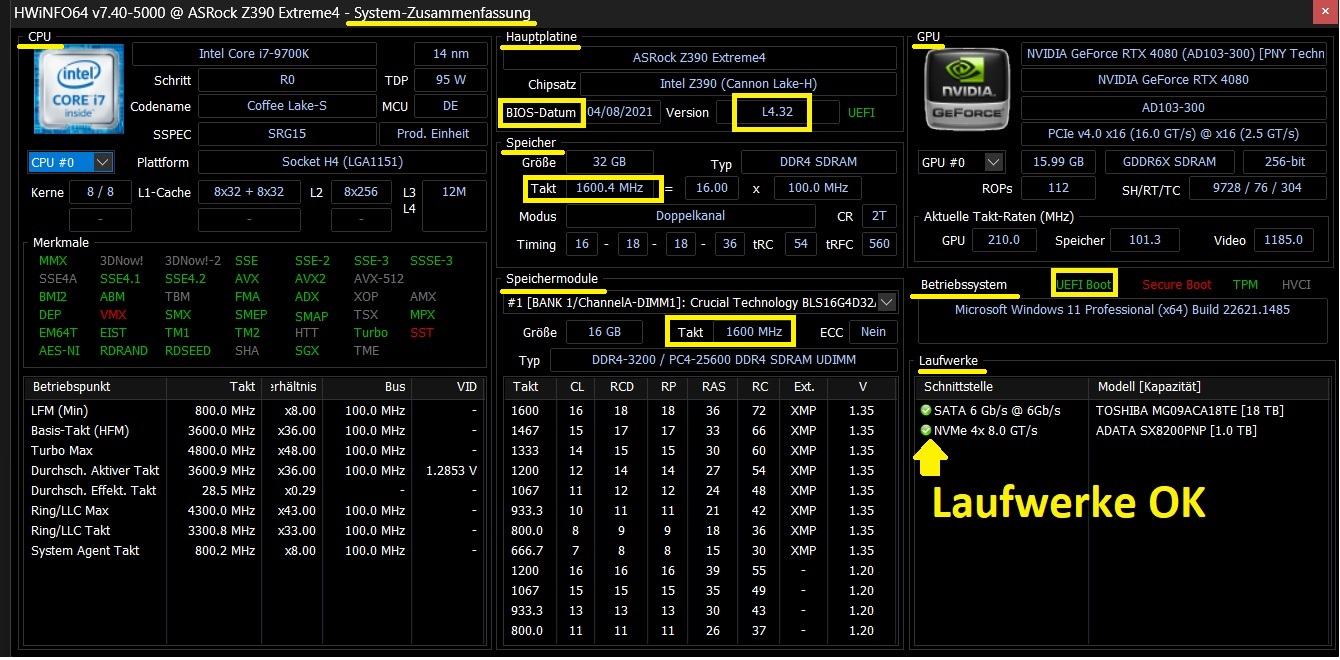The width and height of the screenshot is (1340, 660).
Task: Click the red Secure Boot label
Action: click(1177, 285)
